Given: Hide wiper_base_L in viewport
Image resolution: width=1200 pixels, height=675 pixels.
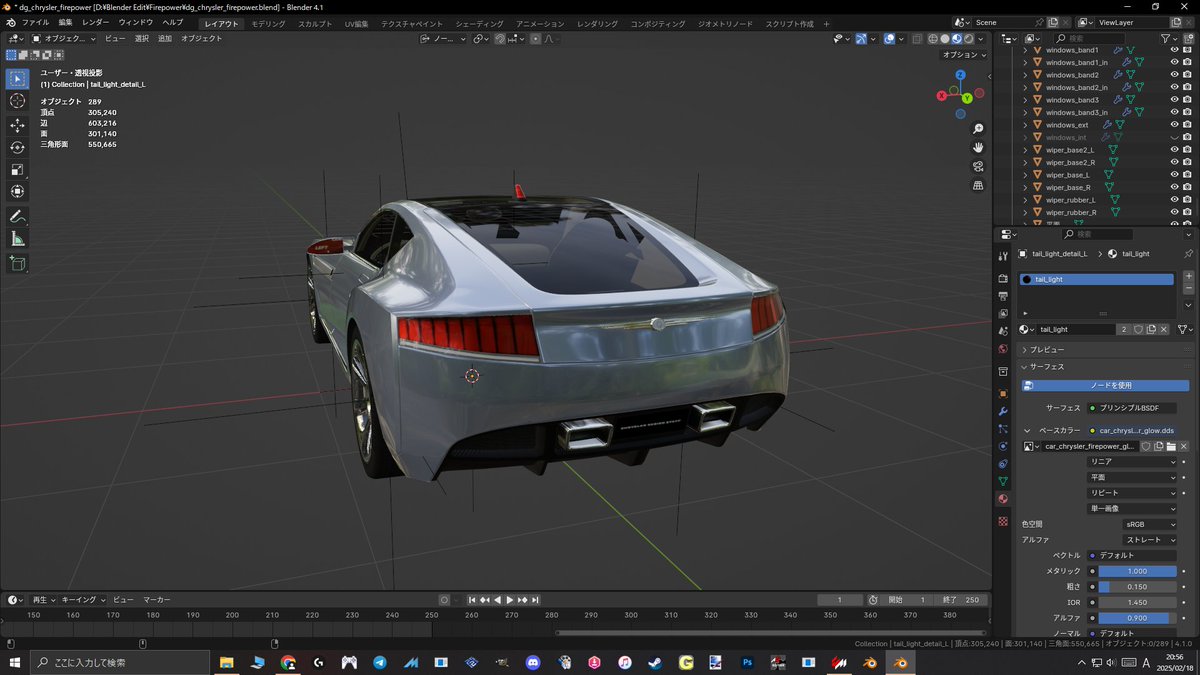Looking at the screenshot, I should coord(1174,175).
